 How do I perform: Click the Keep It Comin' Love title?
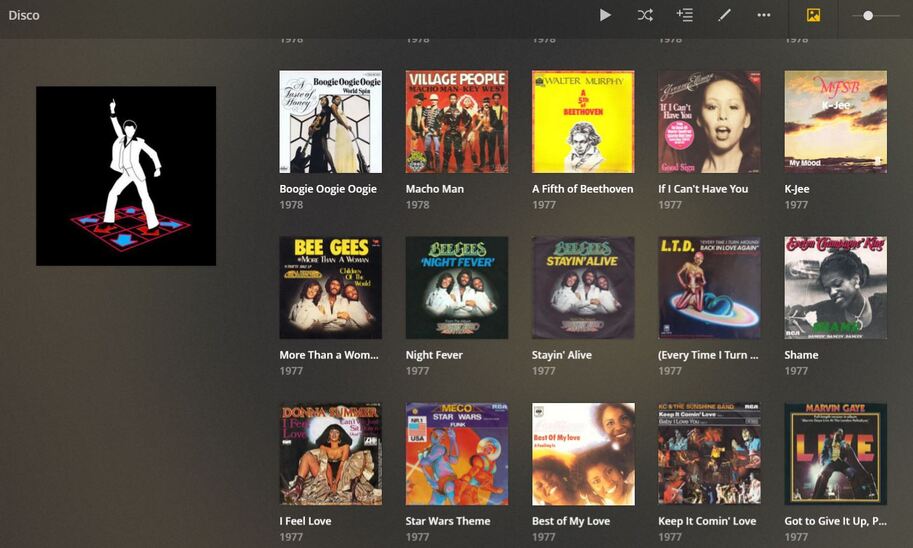pyautogui.click(x=707, y=521)
